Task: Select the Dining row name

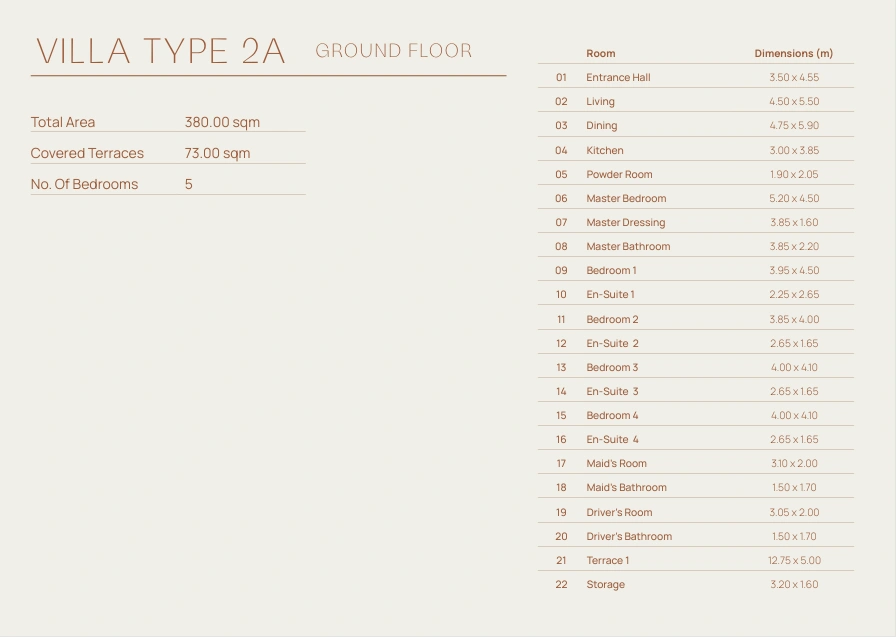Action: 602,125
